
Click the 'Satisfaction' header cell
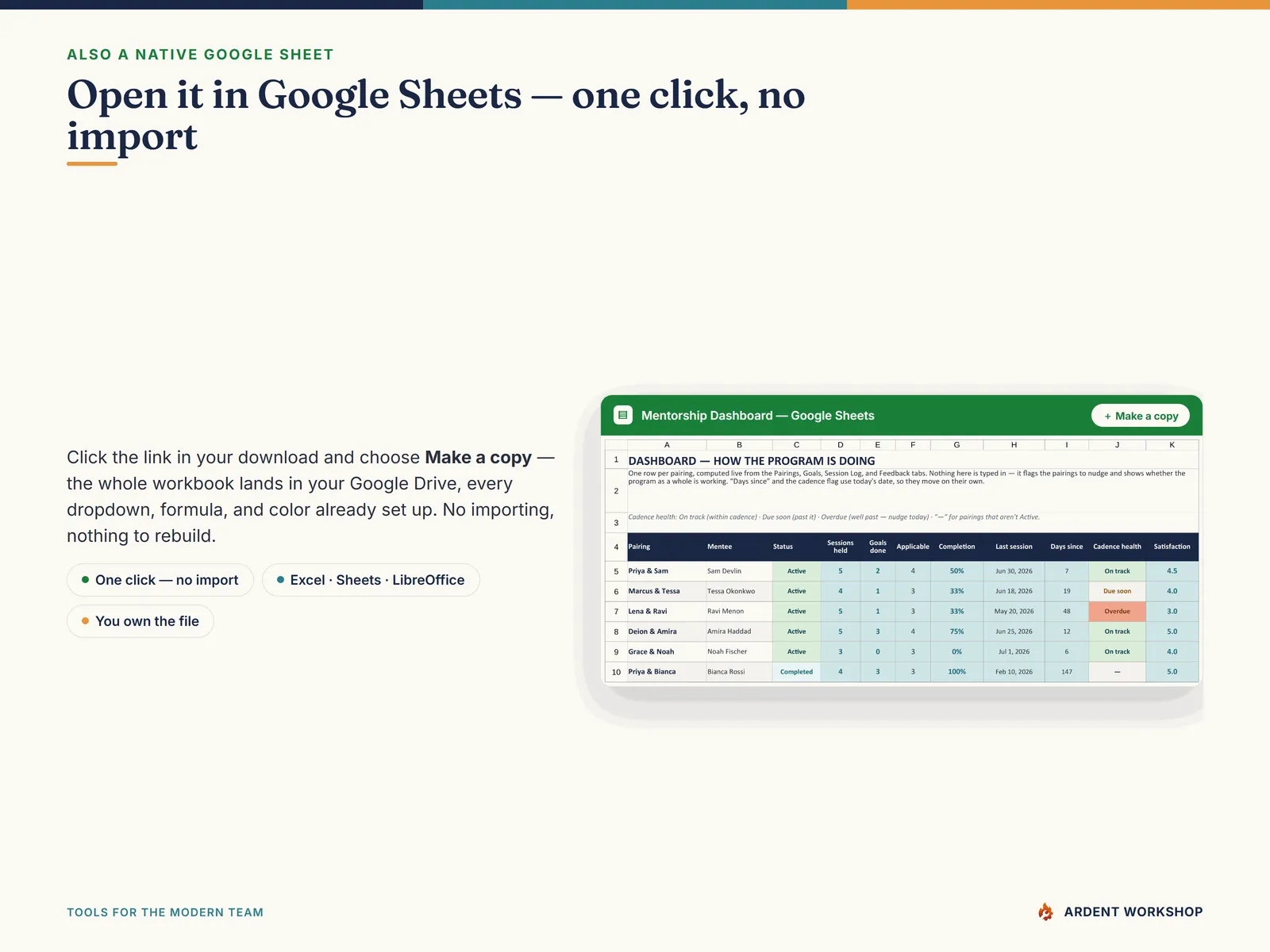click(x=1172, y=547)
